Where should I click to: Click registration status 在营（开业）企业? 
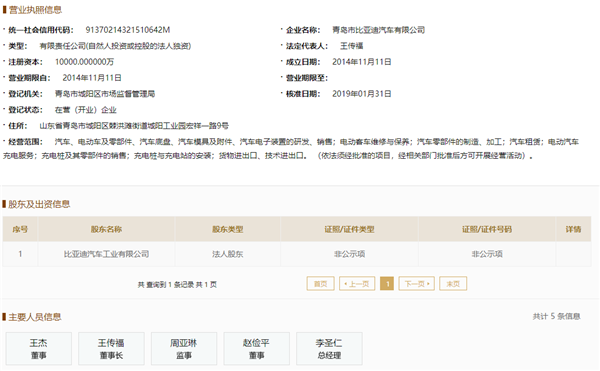86,110
